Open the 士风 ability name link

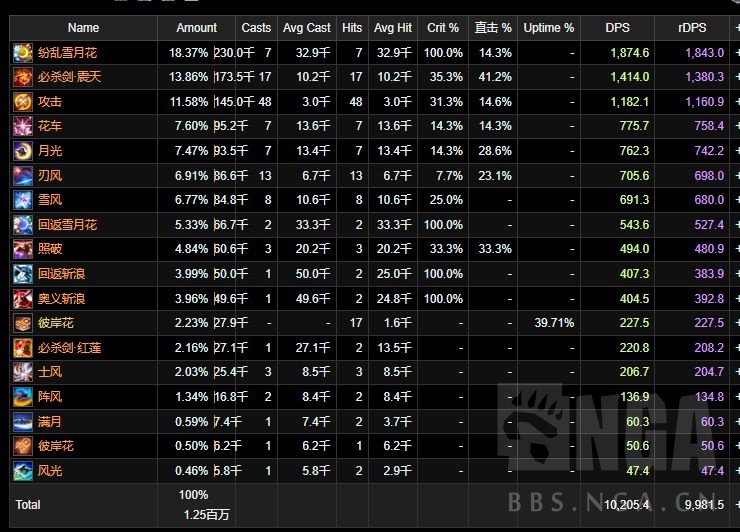(50, 372)
